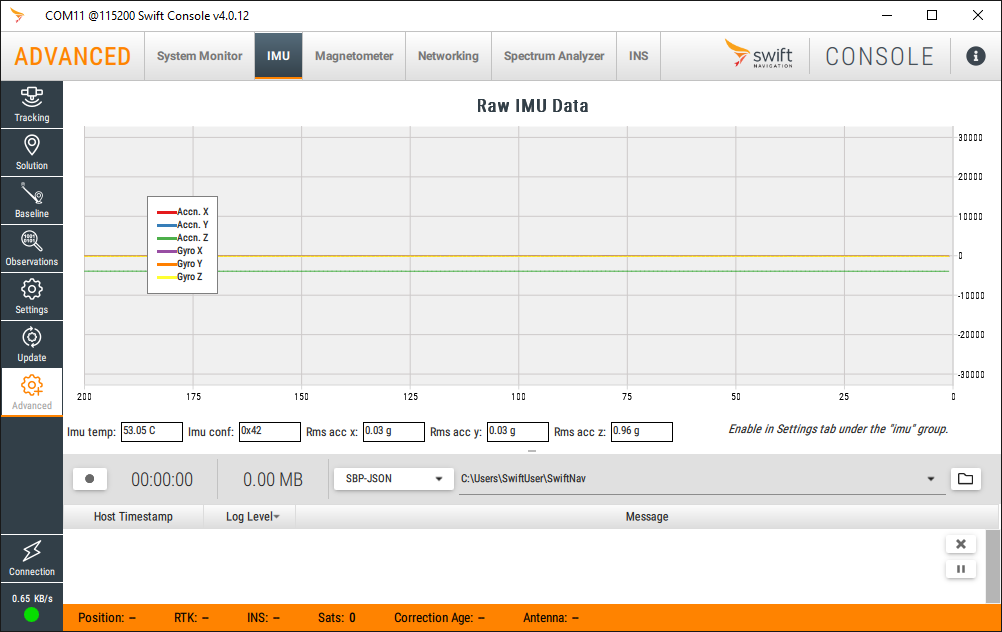Open the Tracking sidebar panel
This screenshot has width=1002, height=632.
[31, 105]
